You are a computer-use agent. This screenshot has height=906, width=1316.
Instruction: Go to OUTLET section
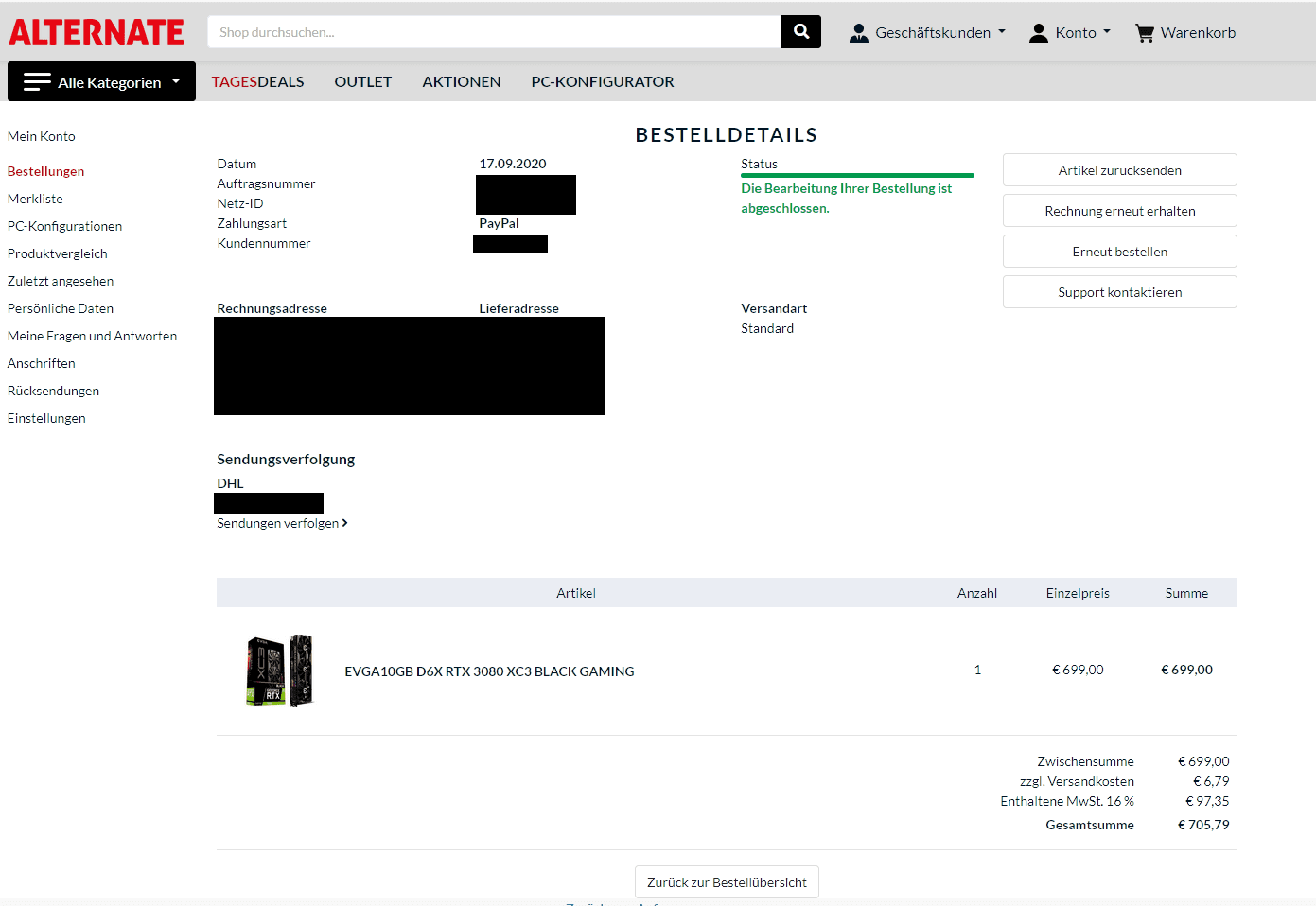[x=362, y=82]
